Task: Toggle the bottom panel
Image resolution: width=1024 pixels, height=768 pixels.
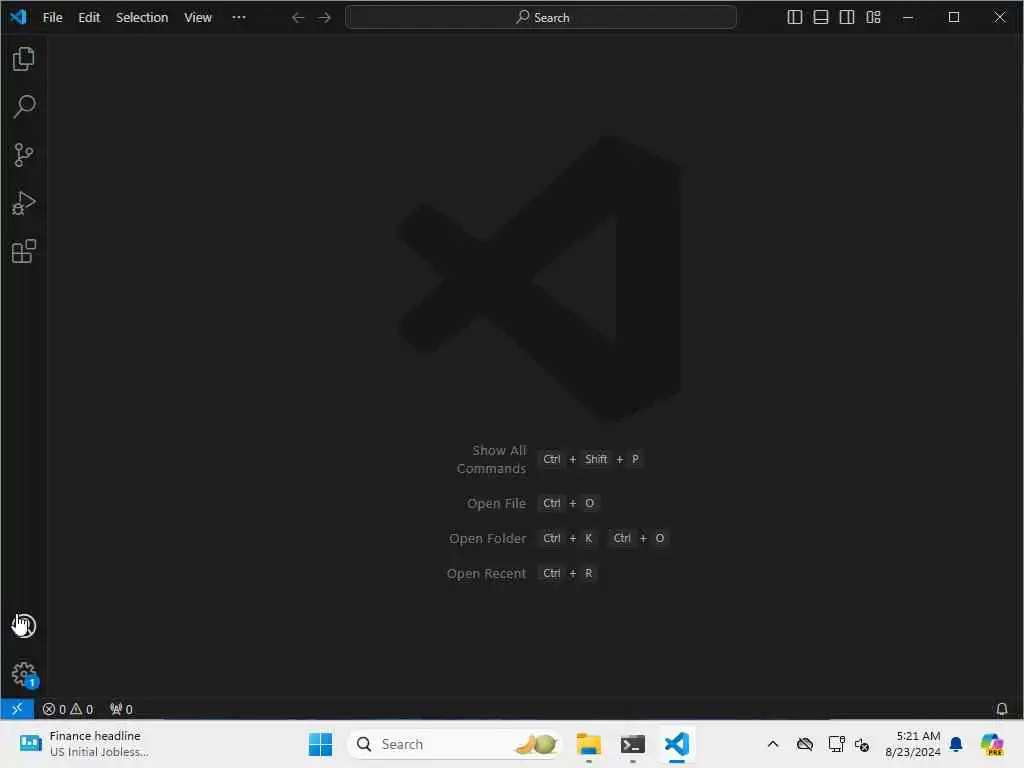Action: click(820, 18)
